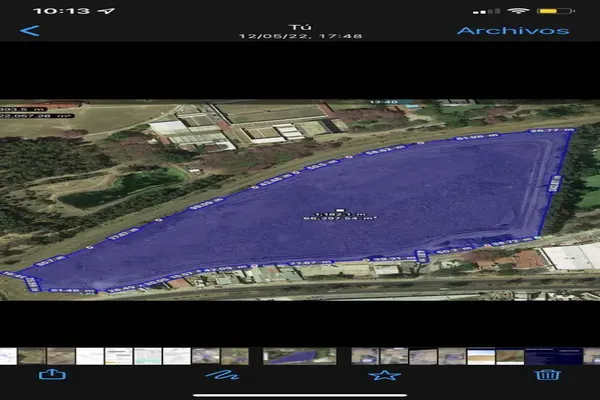The image size is (600, 400).
Task: Tap the home indicator bar
Action: click(x=300, y=395)
